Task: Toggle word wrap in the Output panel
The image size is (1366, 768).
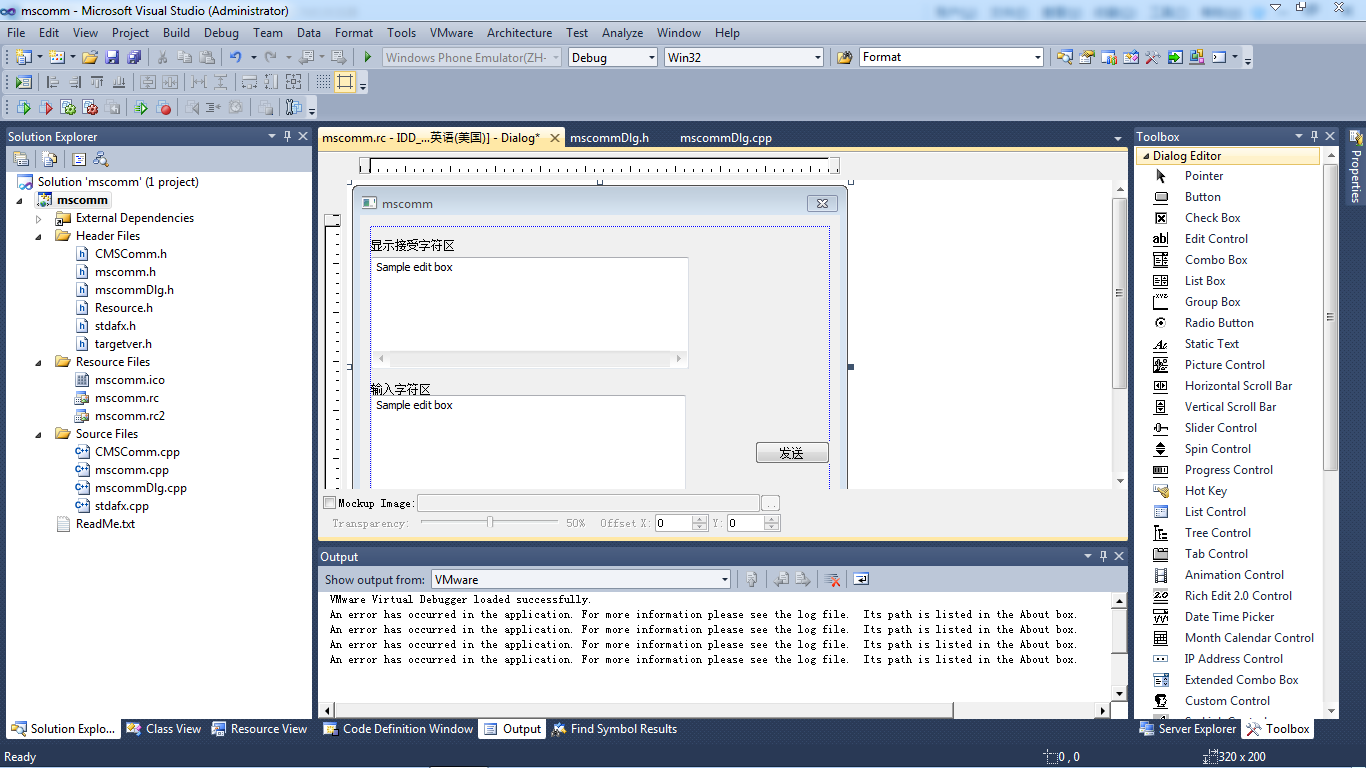Action: coord(861,579)
